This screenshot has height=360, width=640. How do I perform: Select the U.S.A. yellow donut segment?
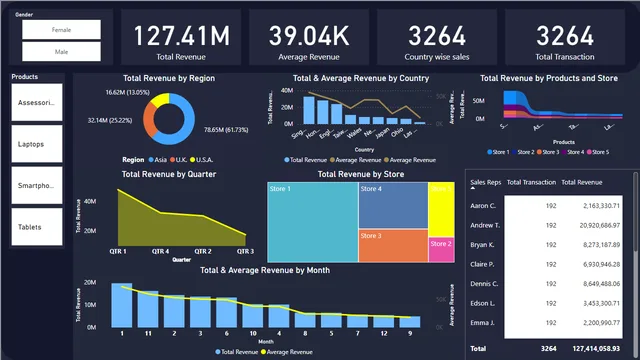(x=160, y=99)
